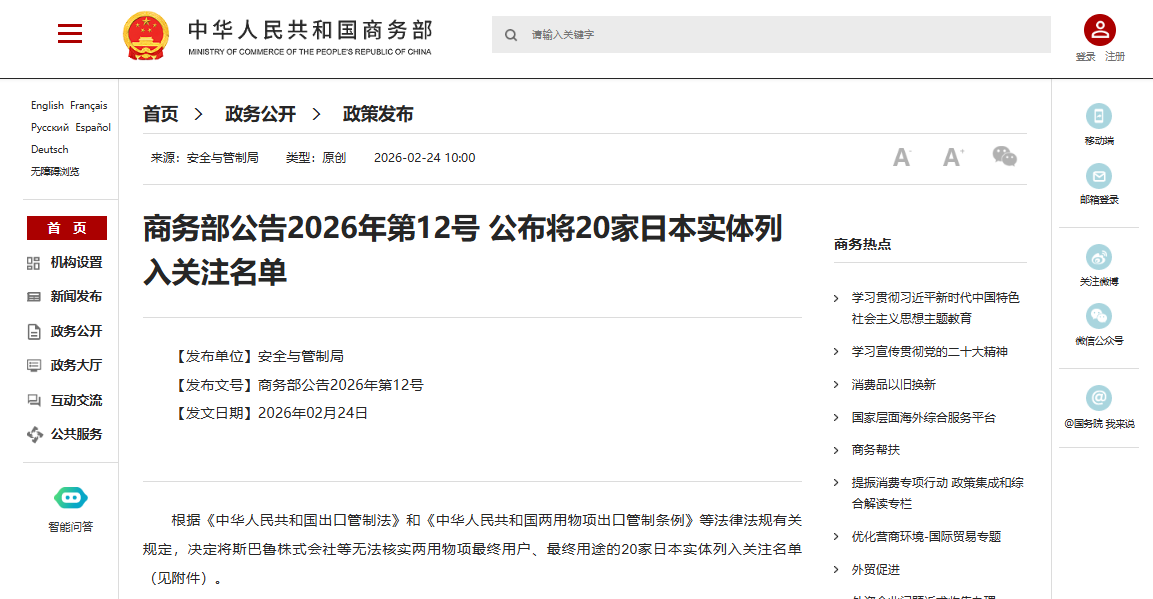Click the search magnifier icon
1153x599 pixels.
[x=511, y=34]
